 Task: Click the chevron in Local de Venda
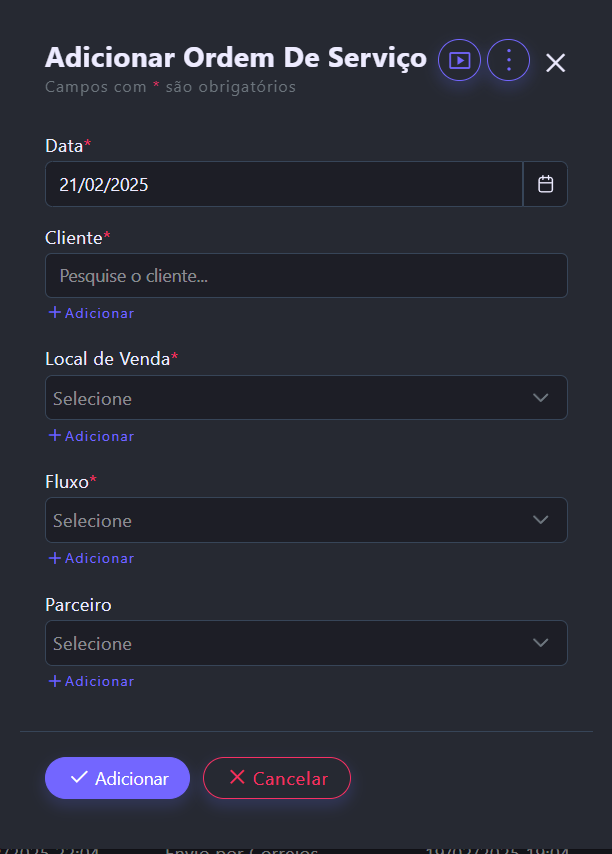[x=541, y=398]
